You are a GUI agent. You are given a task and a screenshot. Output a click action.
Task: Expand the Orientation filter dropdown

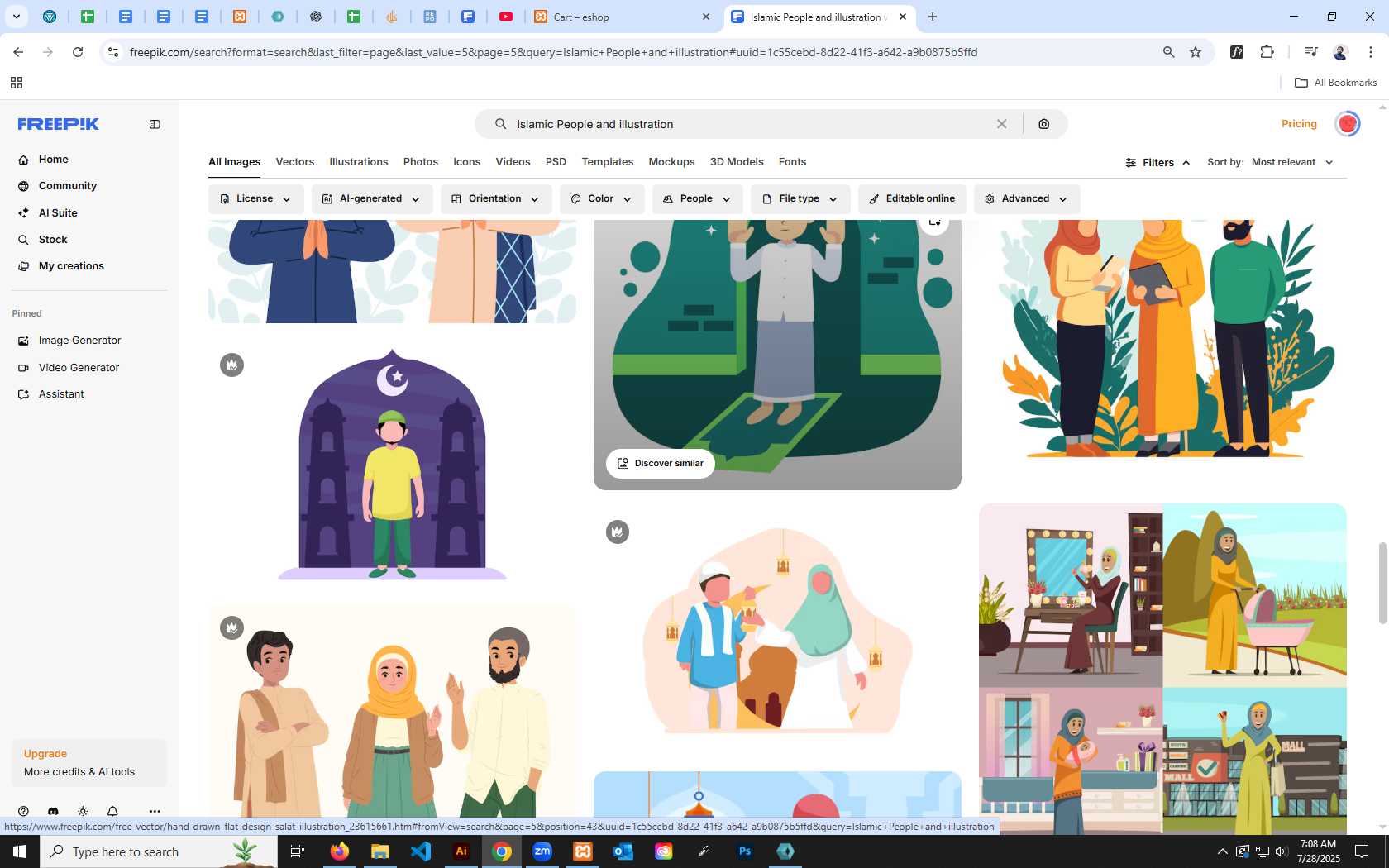[x=495, y=199]
